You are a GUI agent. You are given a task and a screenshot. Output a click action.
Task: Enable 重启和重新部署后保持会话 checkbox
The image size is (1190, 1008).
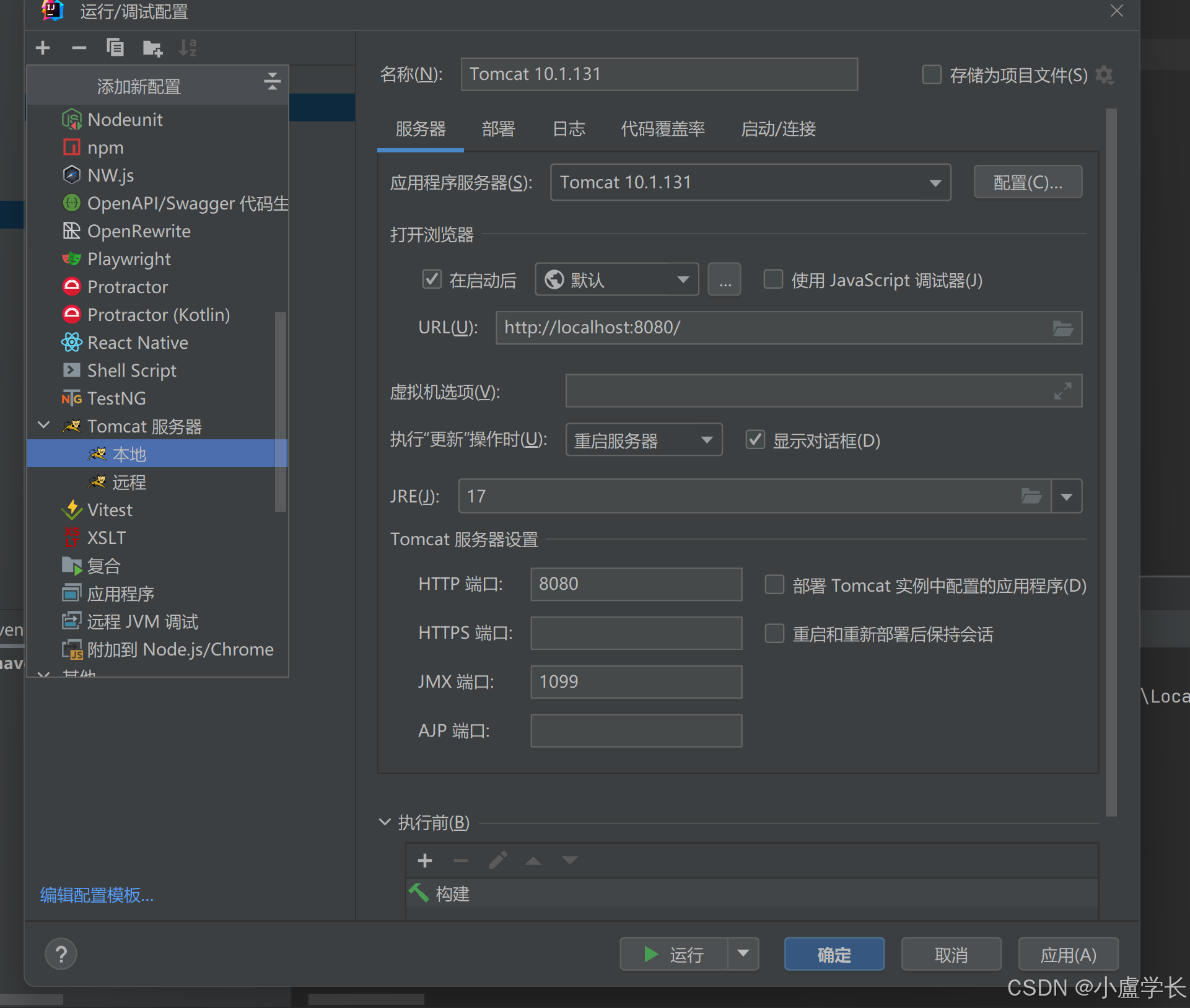click(x=774, y=633)
